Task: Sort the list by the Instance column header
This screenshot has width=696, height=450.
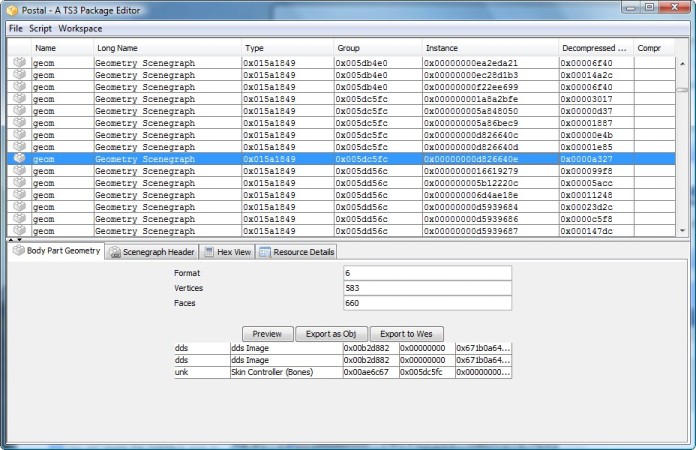Action: pyautogui.click(x=489, y=47)
